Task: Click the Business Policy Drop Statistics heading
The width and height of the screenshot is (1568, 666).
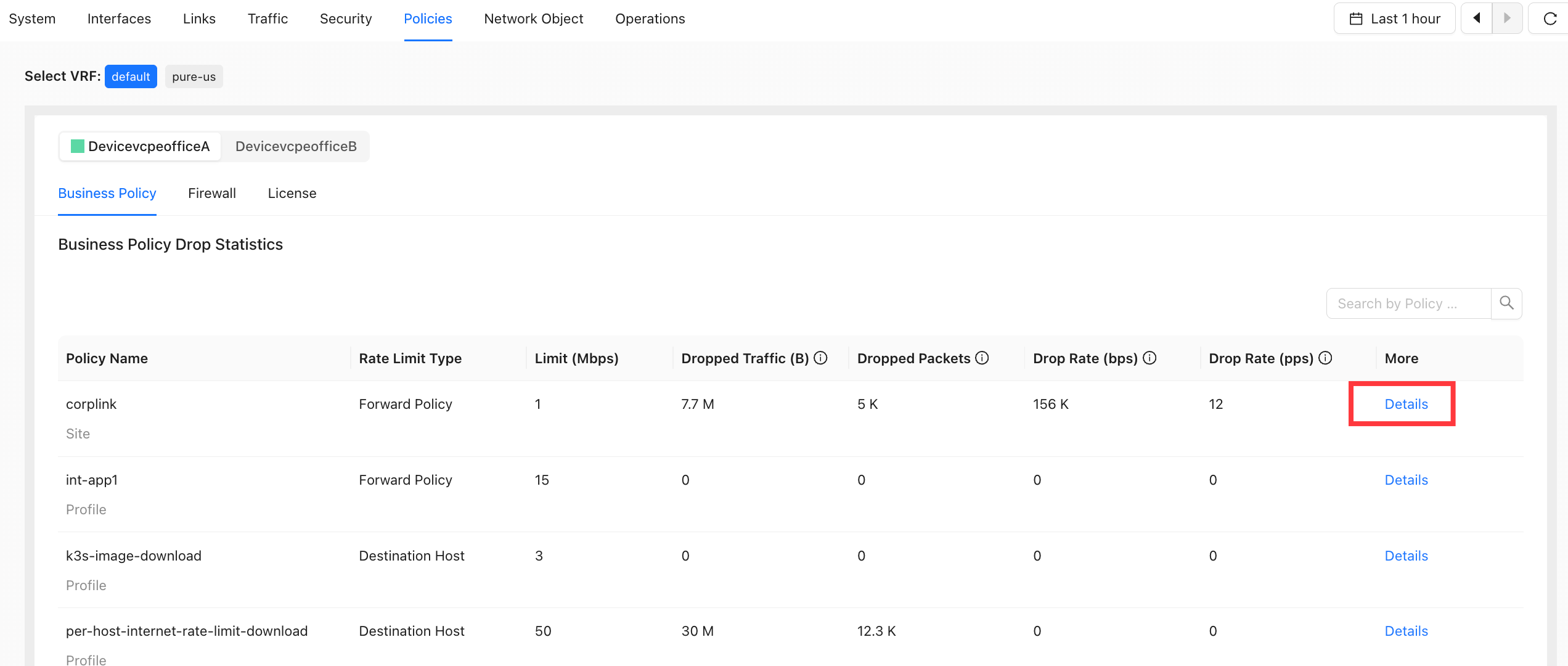Action: click(x=171, y=244)
